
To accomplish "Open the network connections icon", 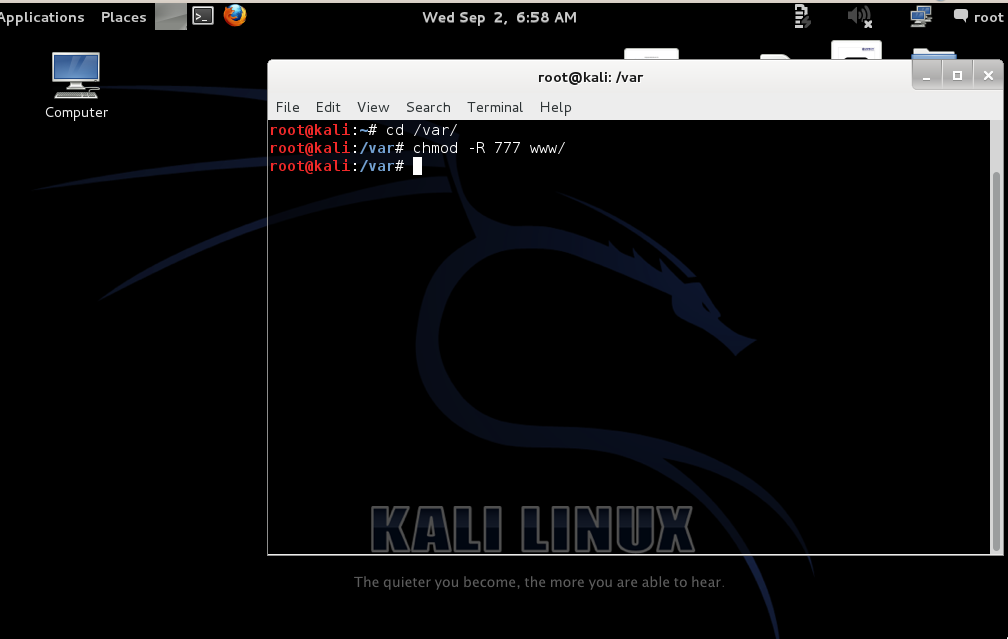I will (x=921, y=16).
